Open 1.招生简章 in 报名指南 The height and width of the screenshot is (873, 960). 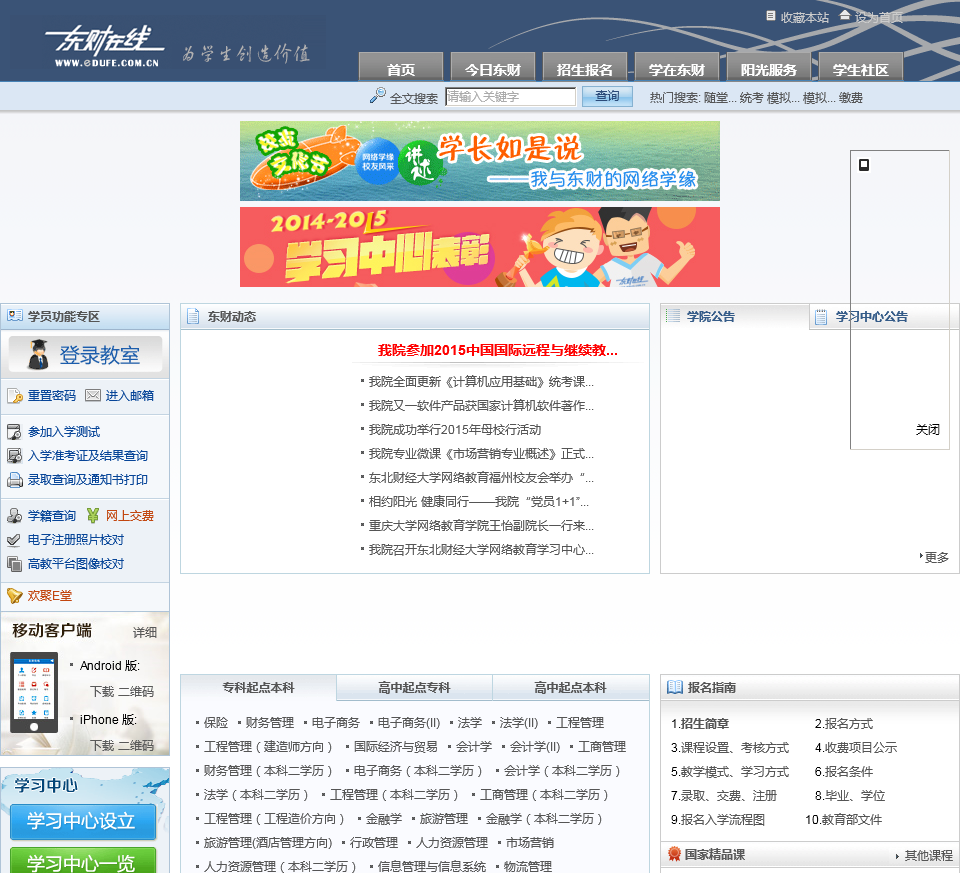coord(700,724)
